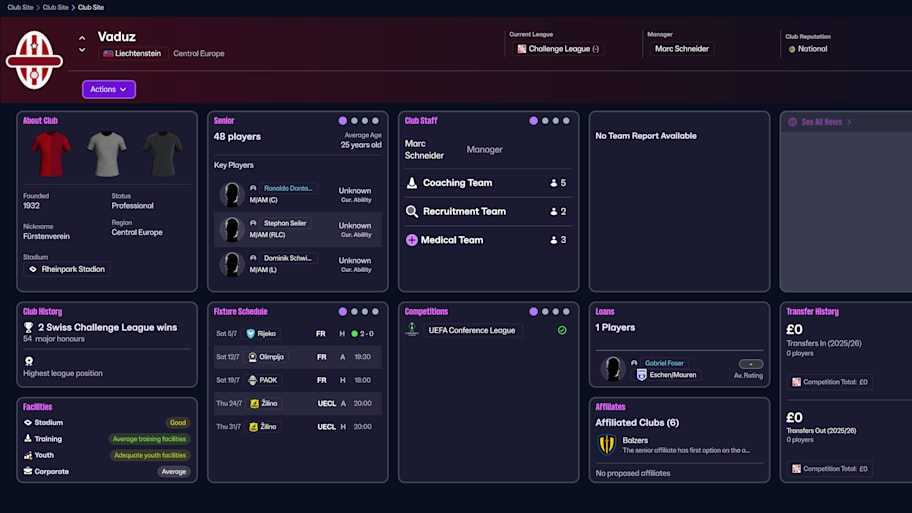
Task: Click Transfers Out Competition Total tag
Action: click(830, 469)
